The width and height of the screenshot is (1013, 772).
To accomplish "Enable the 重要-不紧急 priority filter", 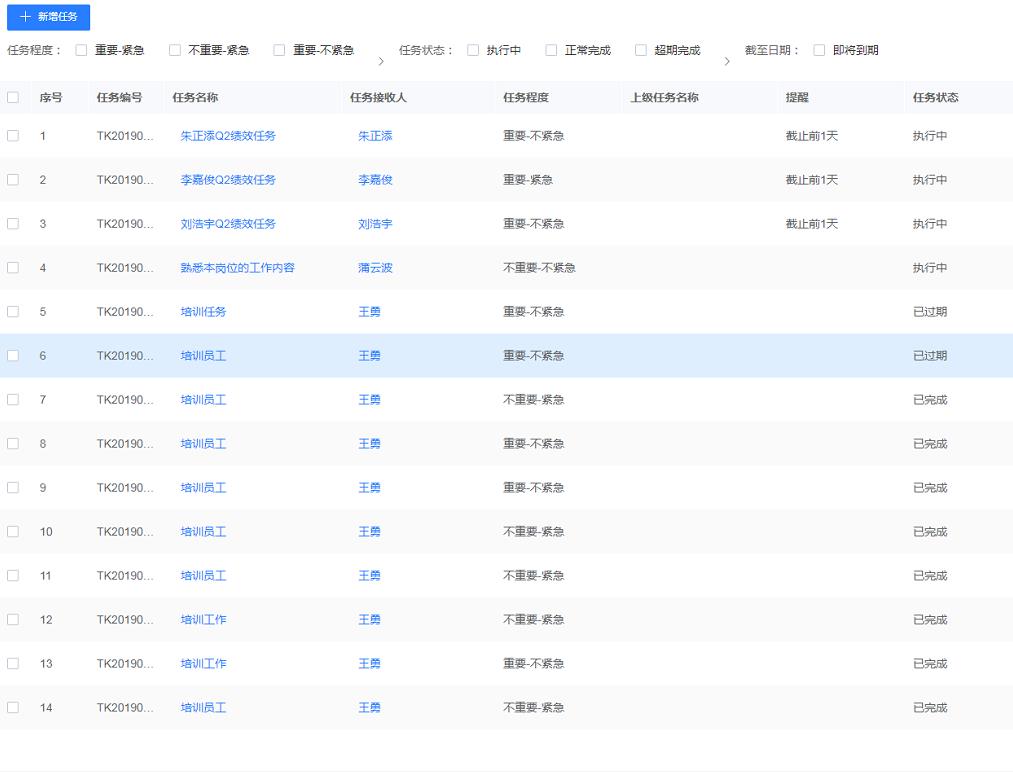I will pos(280,49).
